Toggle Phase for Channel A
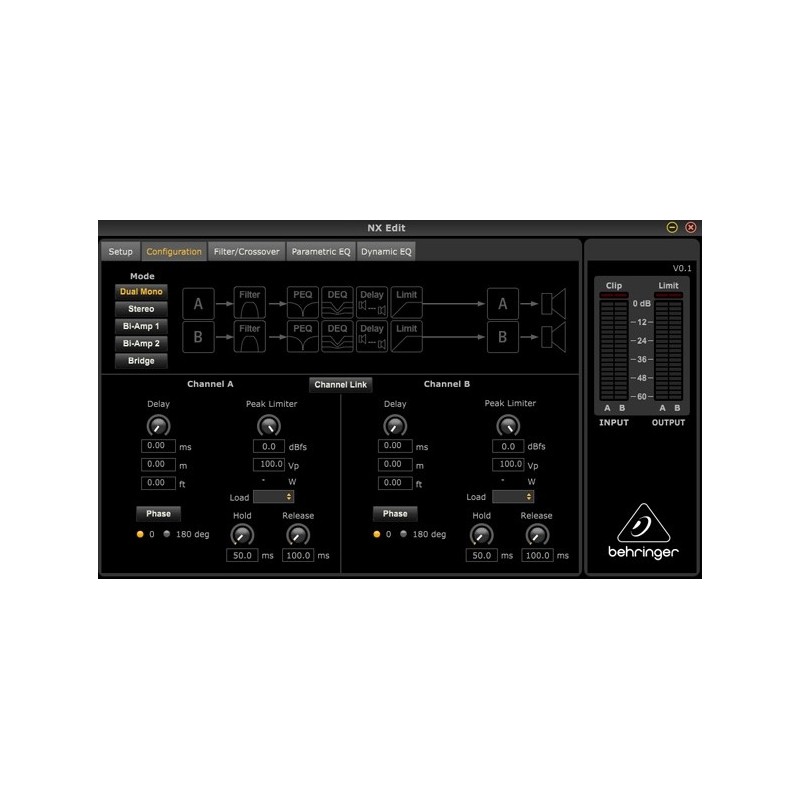This screenshot has height=800, width=800. pos(158,513)
